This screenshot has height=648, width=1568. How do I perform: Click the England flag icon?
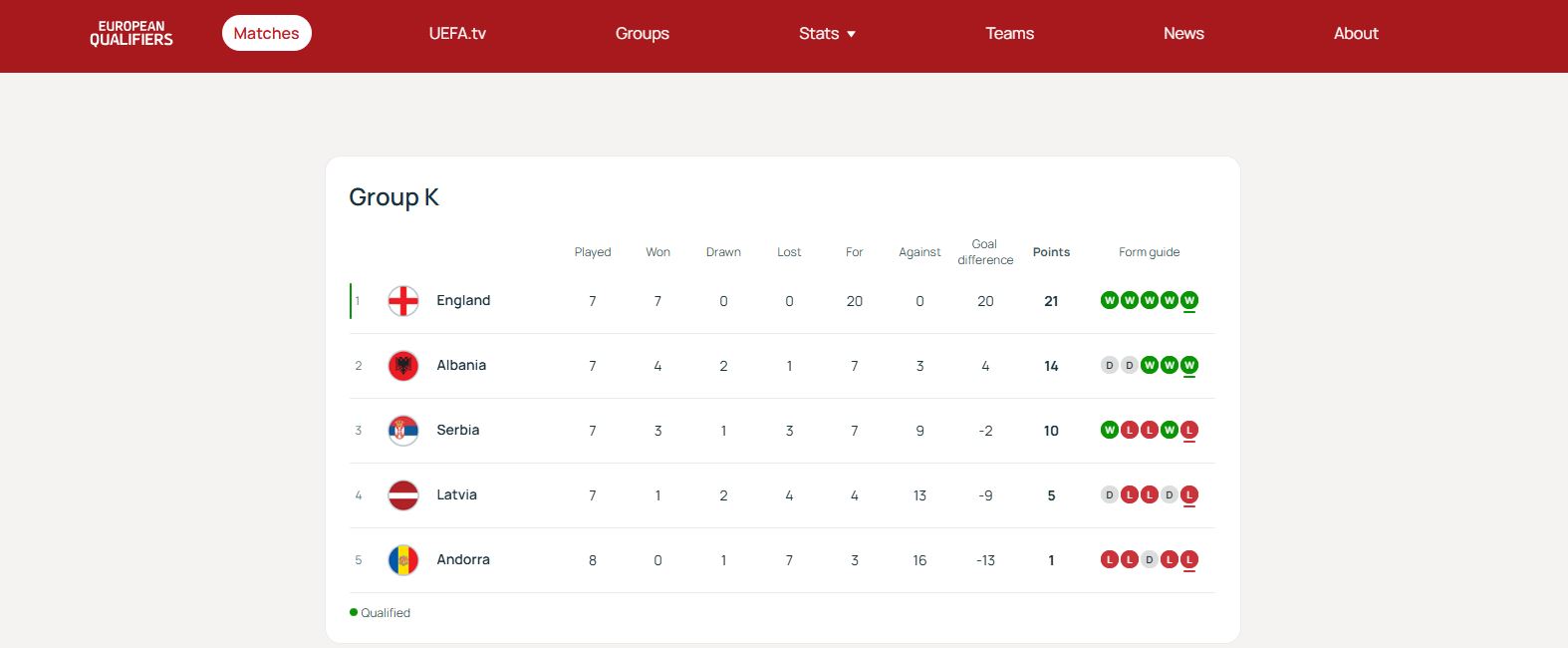click(x=403, y=301)
